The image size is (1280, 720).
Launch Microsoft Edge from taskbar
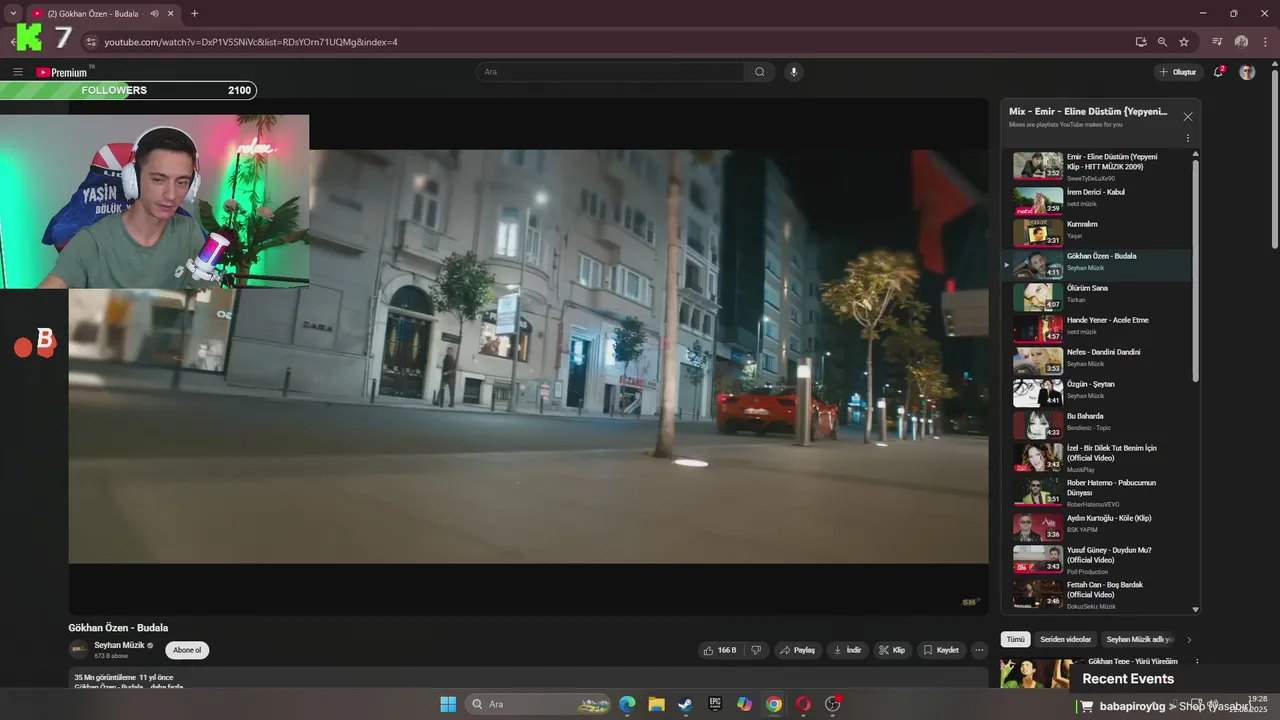point(627,704)
